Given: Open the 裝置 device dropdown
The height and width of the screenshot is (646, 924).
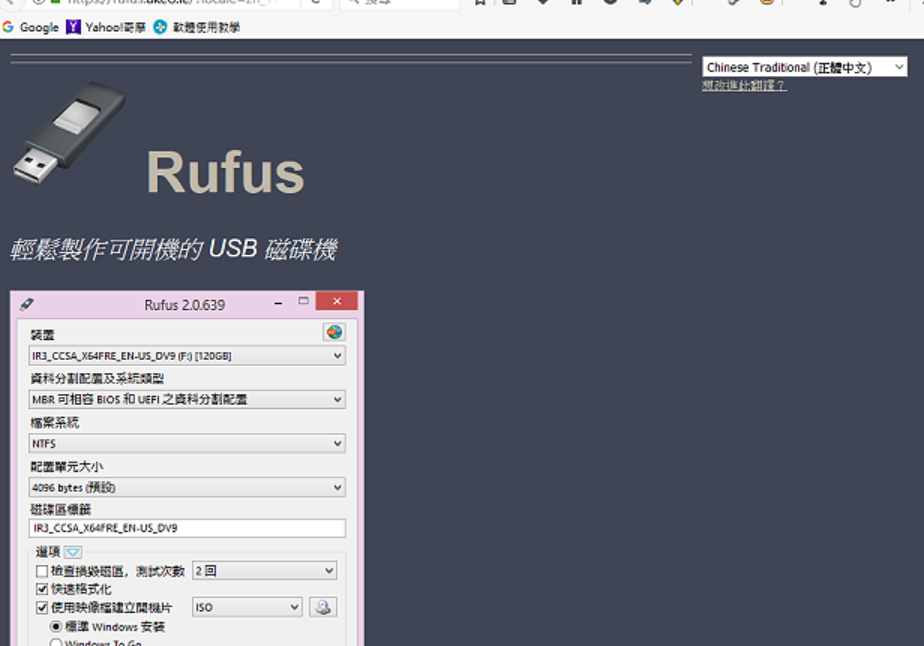Looking at the screenshot, I should click(187, 355).
